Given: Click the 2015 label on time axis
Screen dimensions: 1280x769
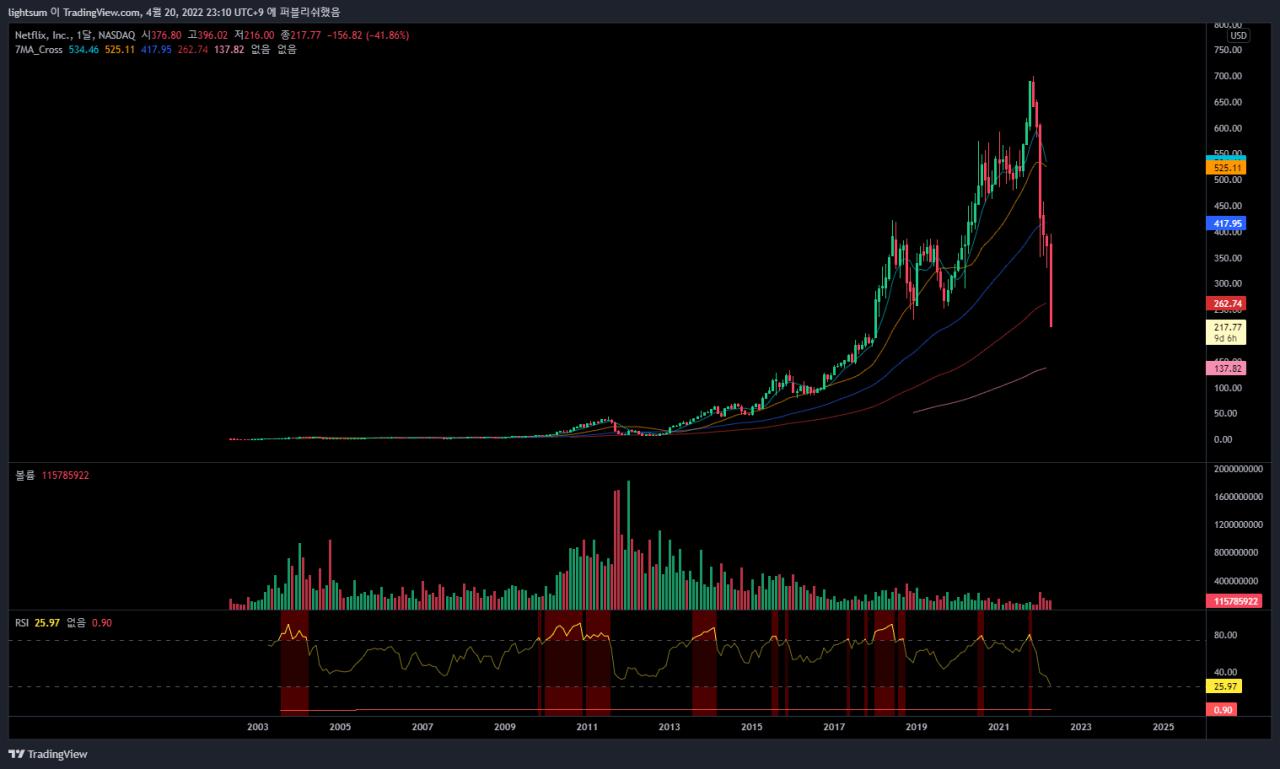Looking at the screenshot, I should [751, 727].
